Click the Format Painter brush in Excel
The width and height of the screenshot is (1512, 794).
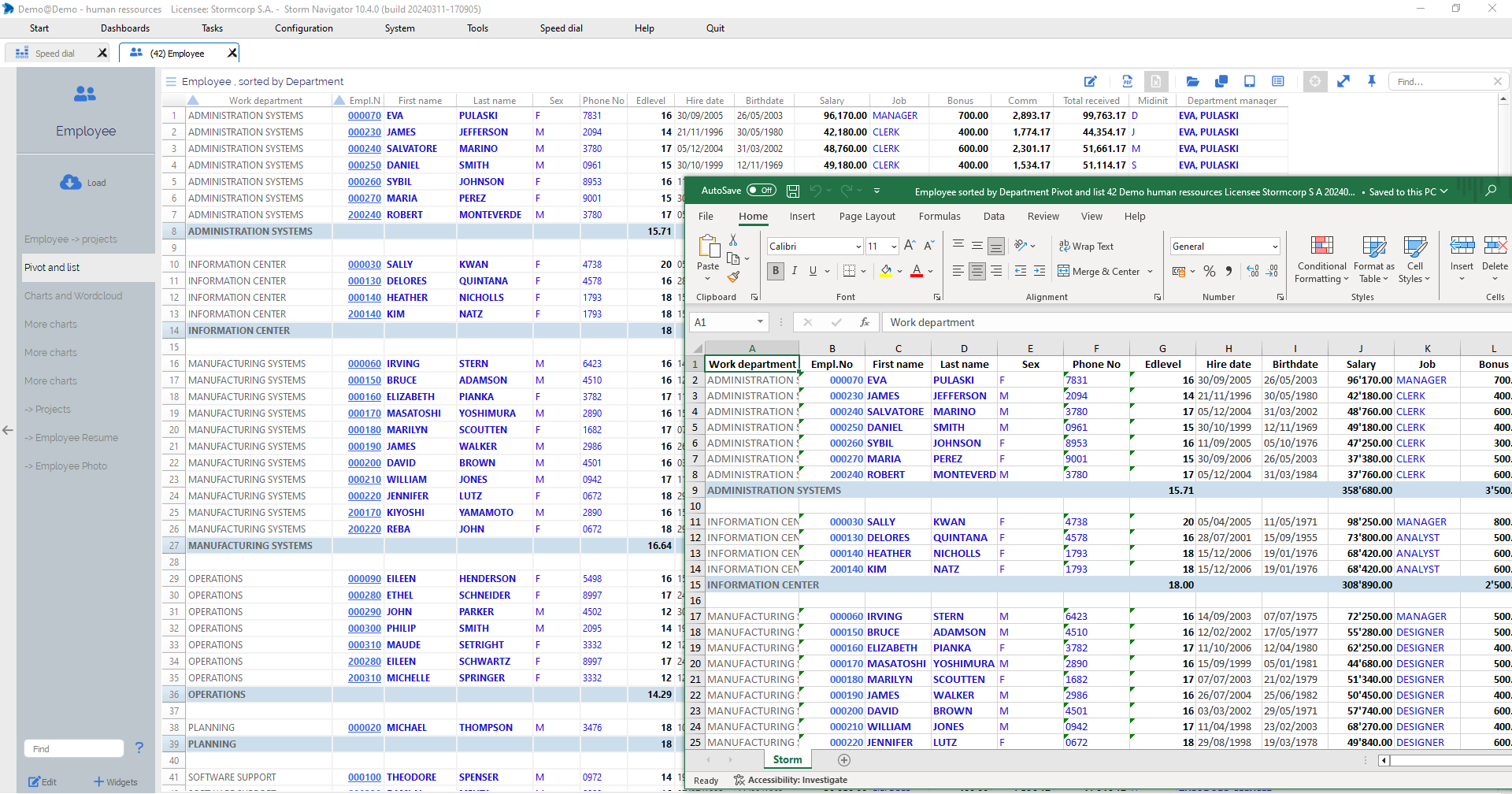tap(733, 276)
